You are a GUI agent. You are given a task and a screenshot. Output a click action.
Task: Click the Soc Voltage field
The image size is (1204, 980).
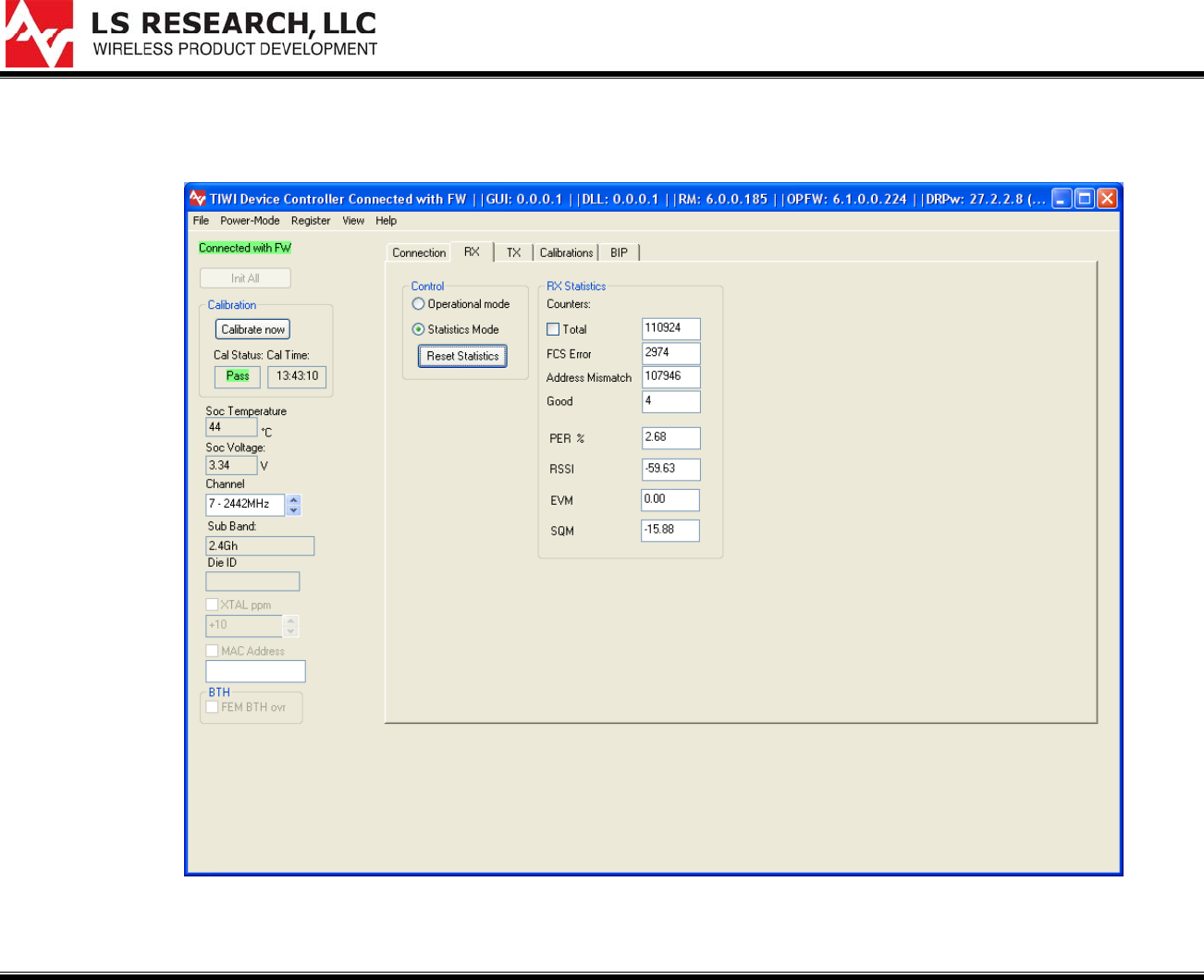click(231, 466)
